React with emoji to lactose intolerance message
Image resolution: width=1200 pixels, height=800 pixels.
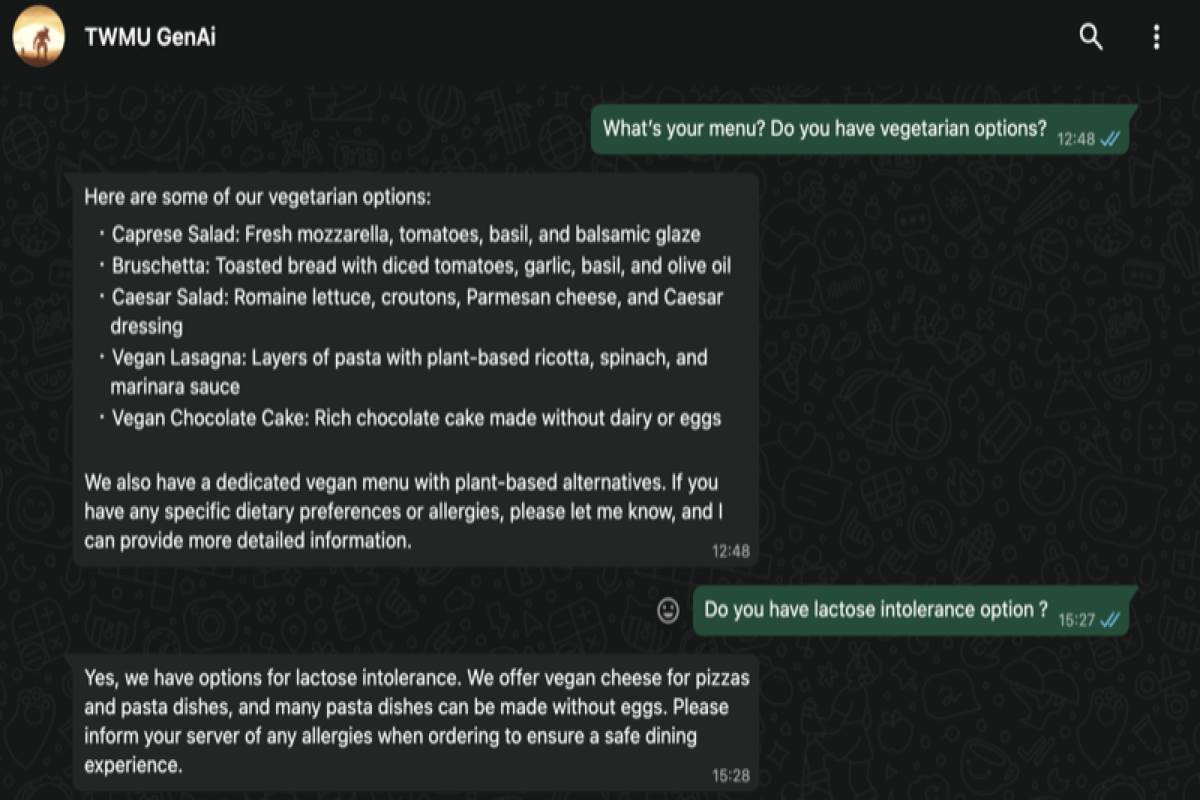coord(668,610)
